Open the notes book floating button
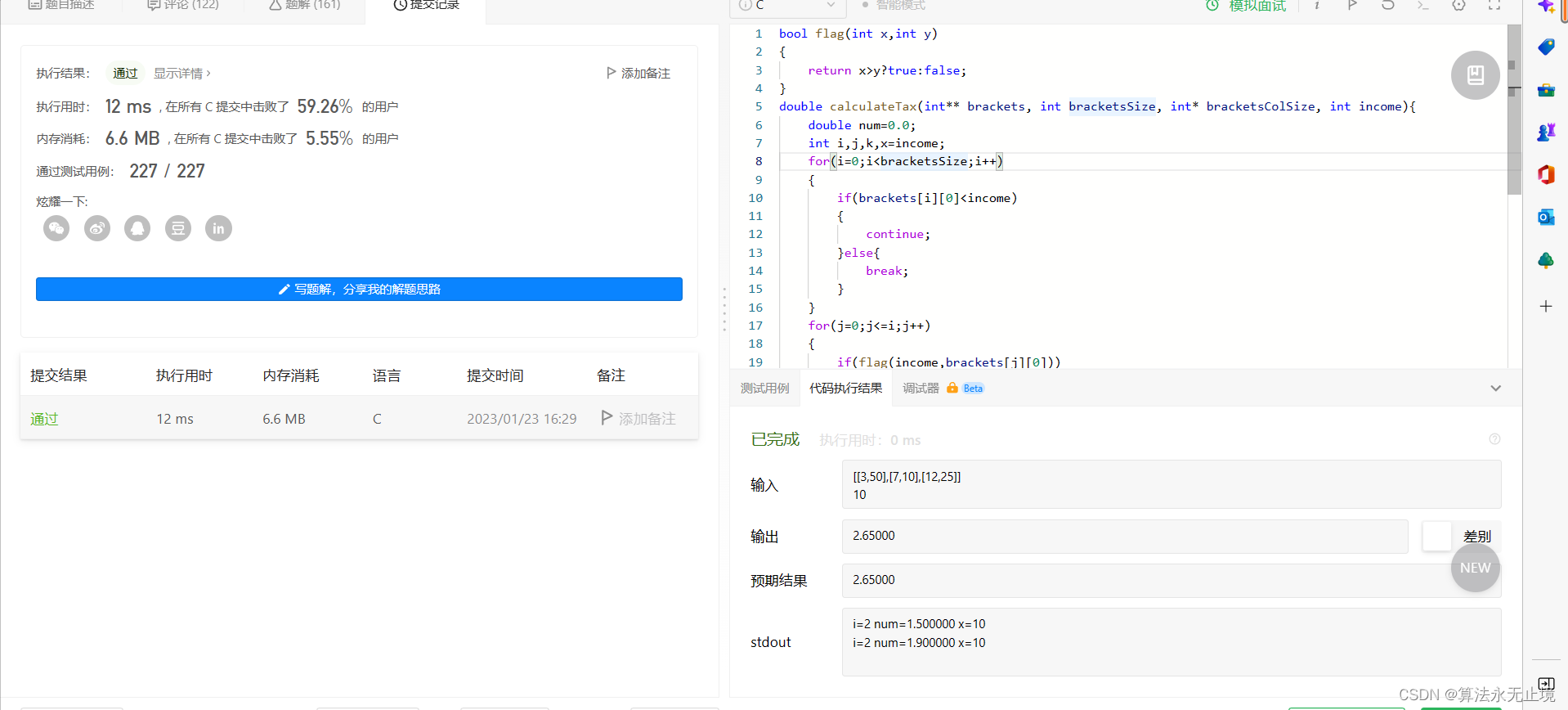1568x710 pixels. tap(1476, 75)
